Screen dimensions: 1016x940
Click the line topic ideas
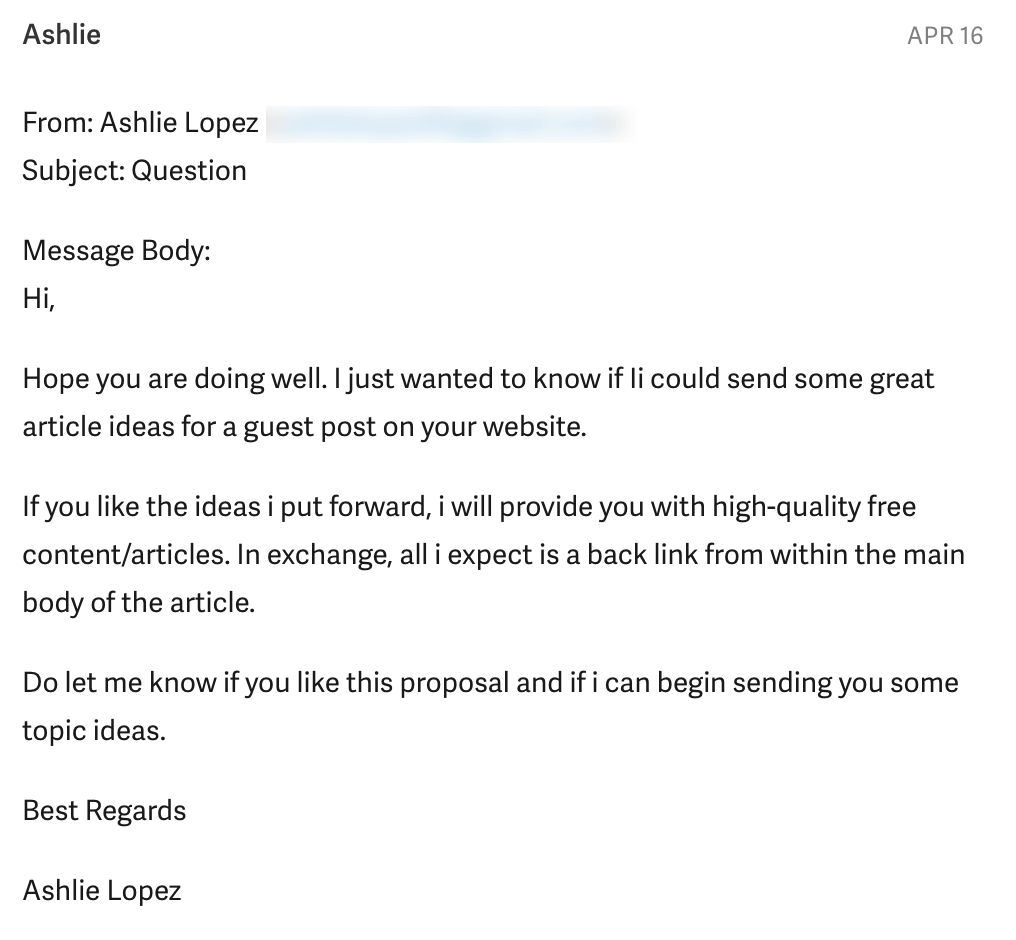(x=93, y=730)
